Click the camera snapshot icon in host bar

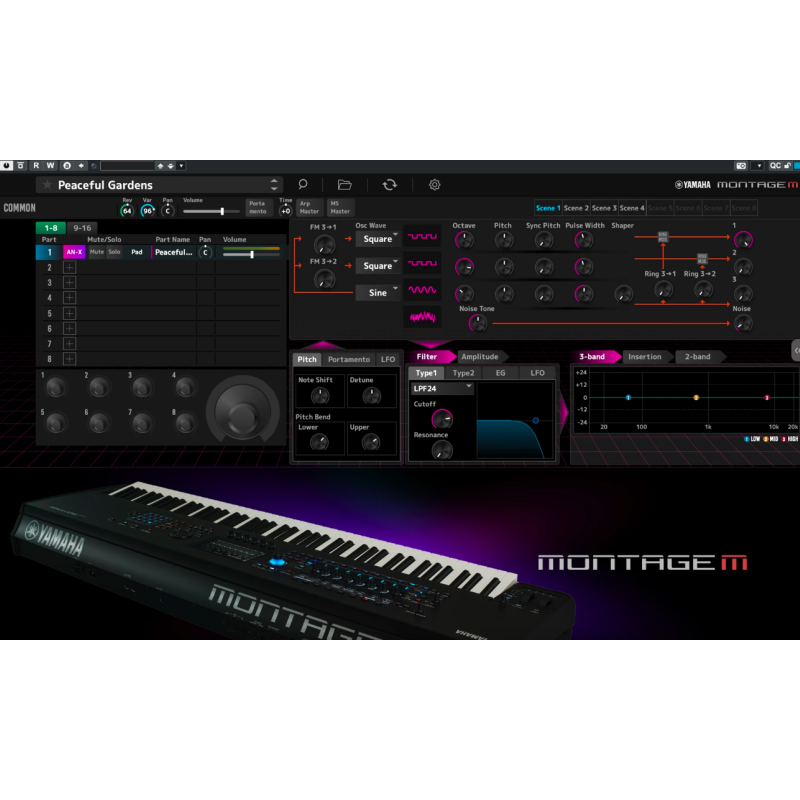[x=741, y=165]
